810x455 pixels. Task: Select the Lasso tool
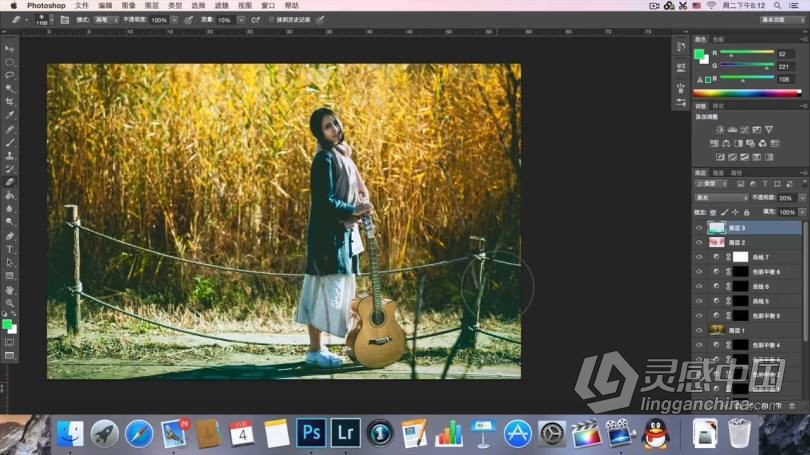10,75
